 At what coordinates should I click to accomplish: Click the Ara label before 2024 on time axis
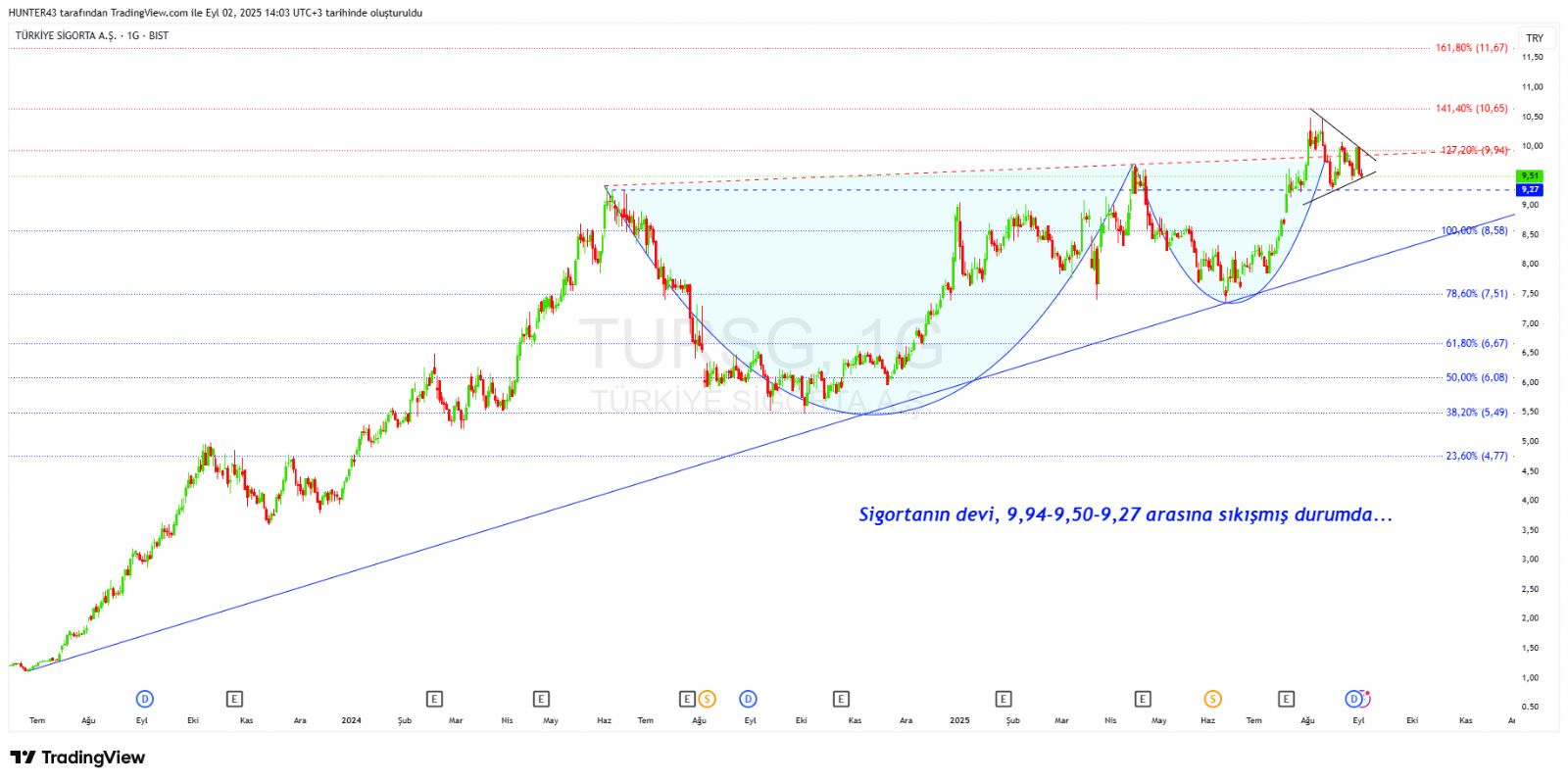click(x=300, y=720)
